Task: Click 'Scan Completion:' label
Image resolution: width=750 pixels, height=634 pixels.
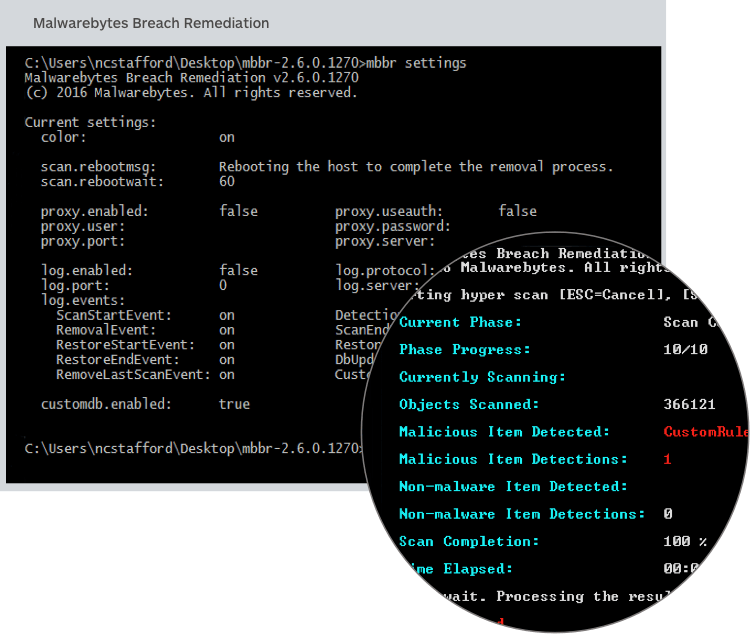Action: tap(469, 542)
